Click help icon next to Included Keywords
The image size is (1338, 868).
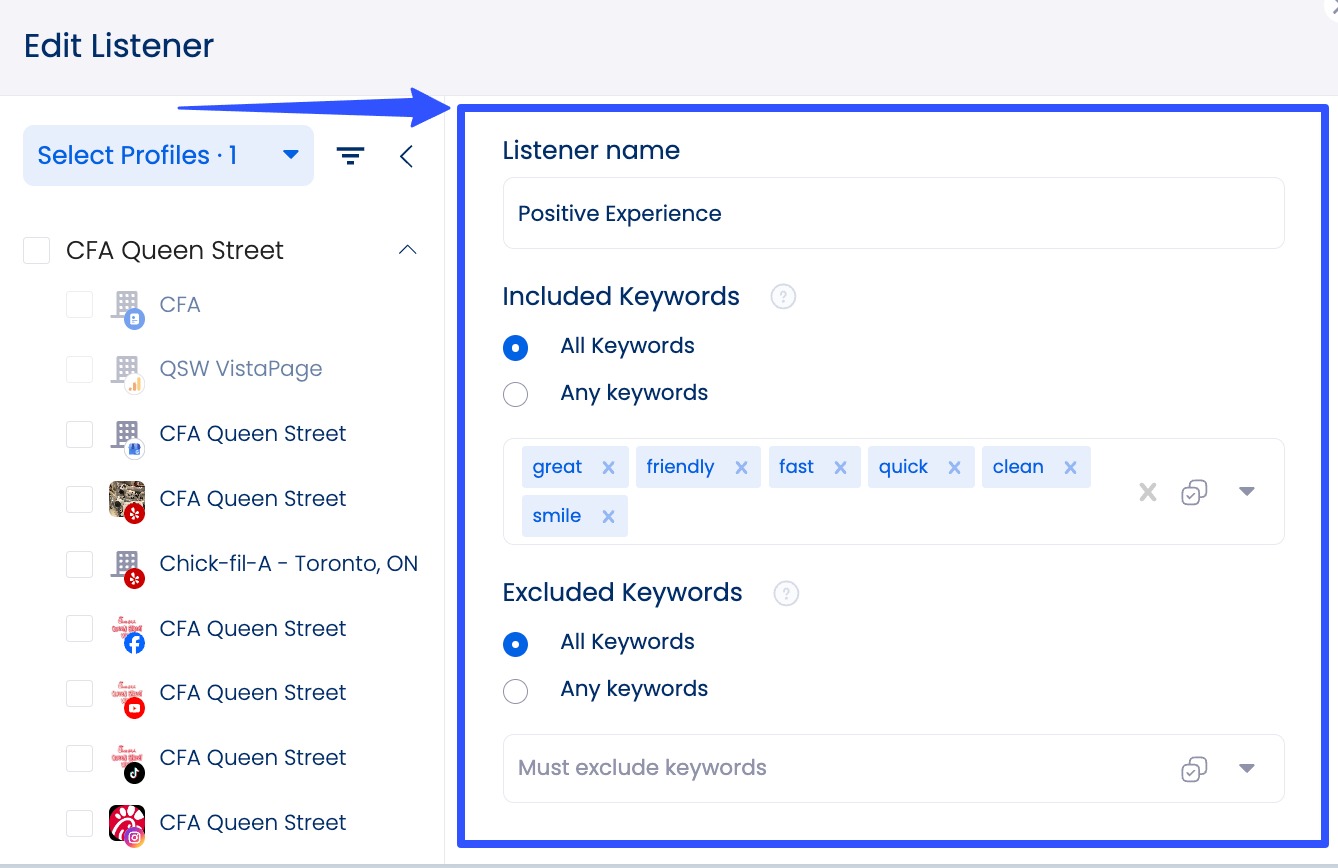[x=783, y=297]
